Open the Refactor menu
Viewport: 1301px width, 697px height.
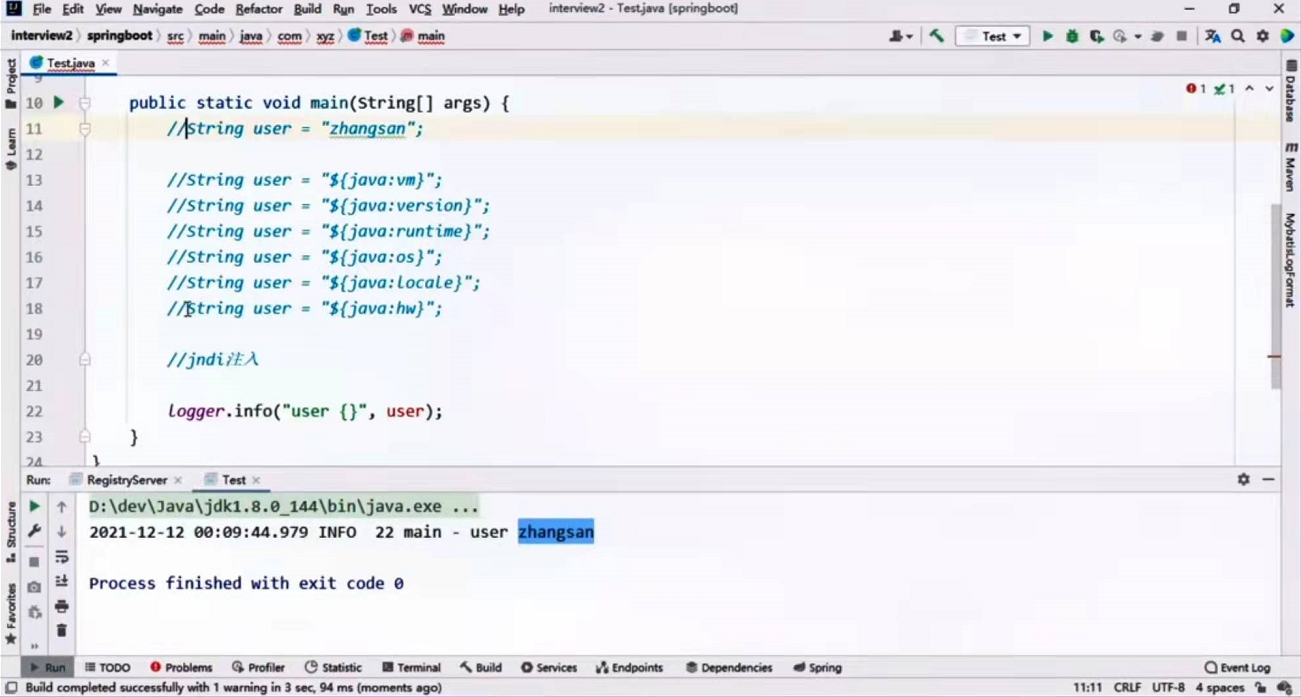point(259,9)
